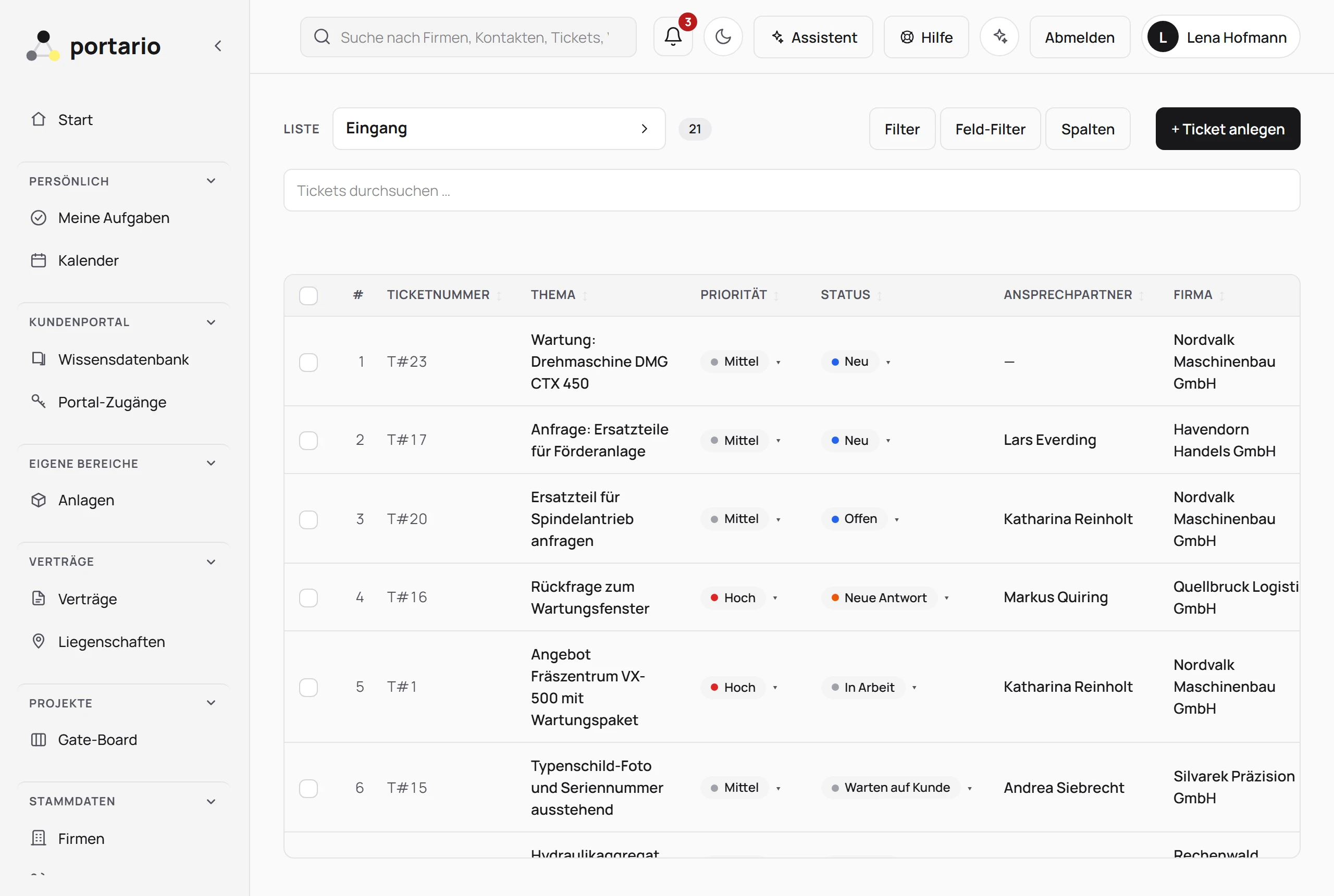Check the box for ticket T#1
The image size is (1334, 896).
coord(308,688)
